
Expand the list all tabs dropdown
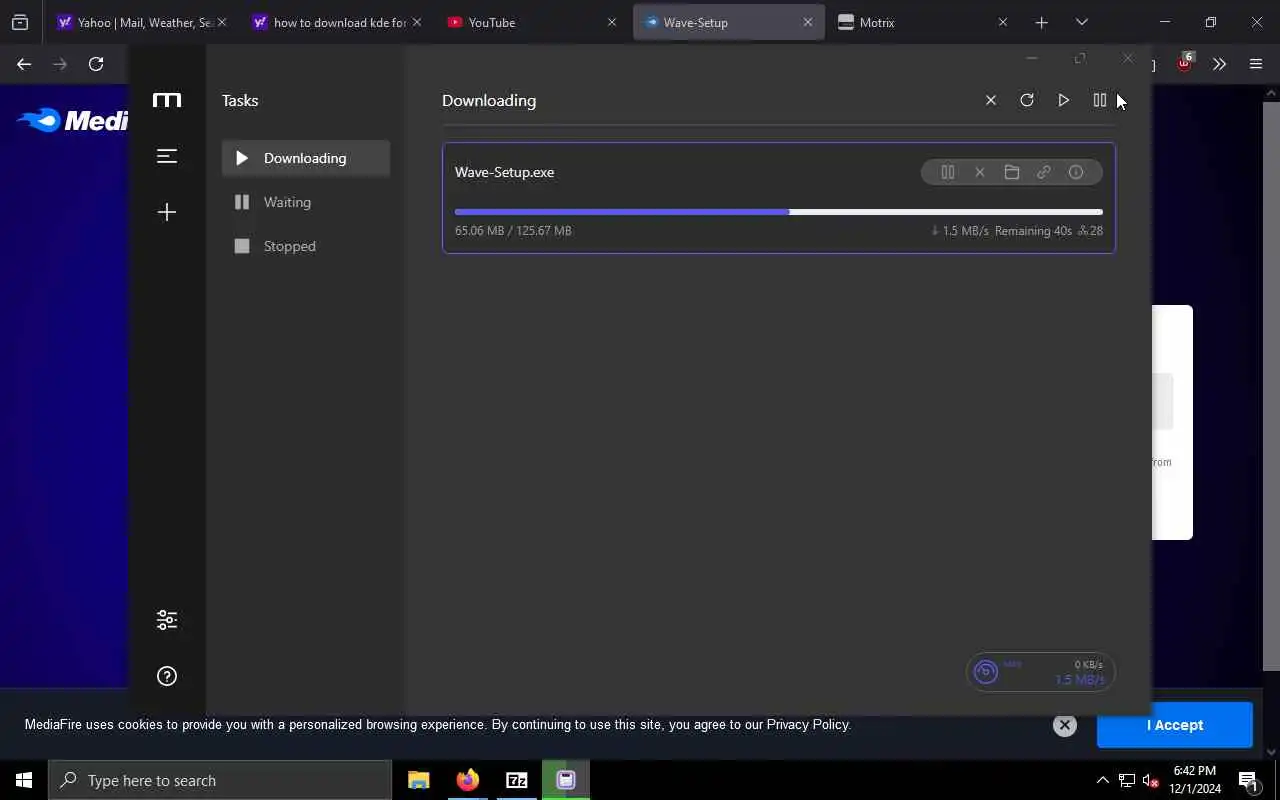click(1081, 22)
